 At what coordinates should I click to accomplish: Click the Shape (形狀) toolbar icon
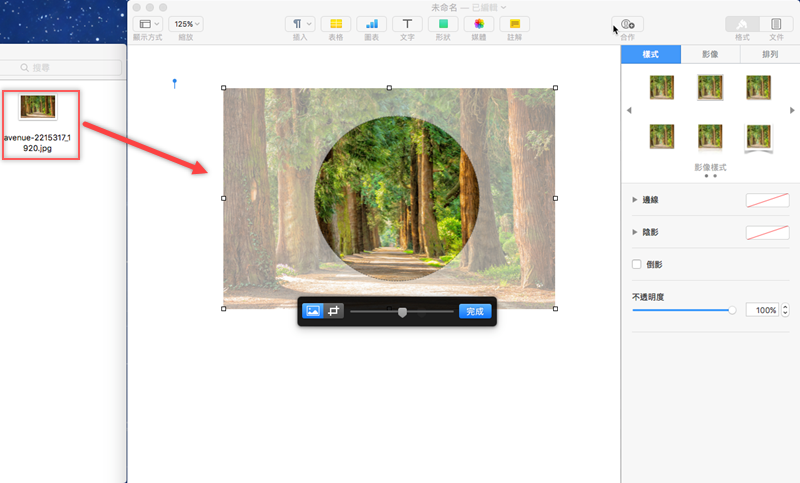pos(442,24)
